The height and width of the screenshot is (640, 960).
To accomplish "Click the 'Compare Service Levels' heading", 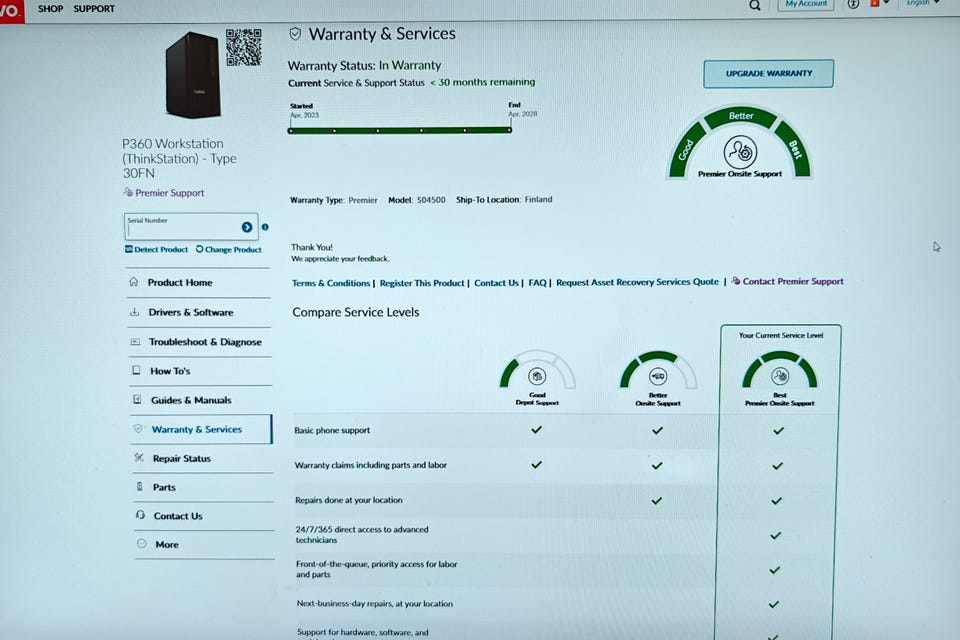I will click(x=356, y=312).
